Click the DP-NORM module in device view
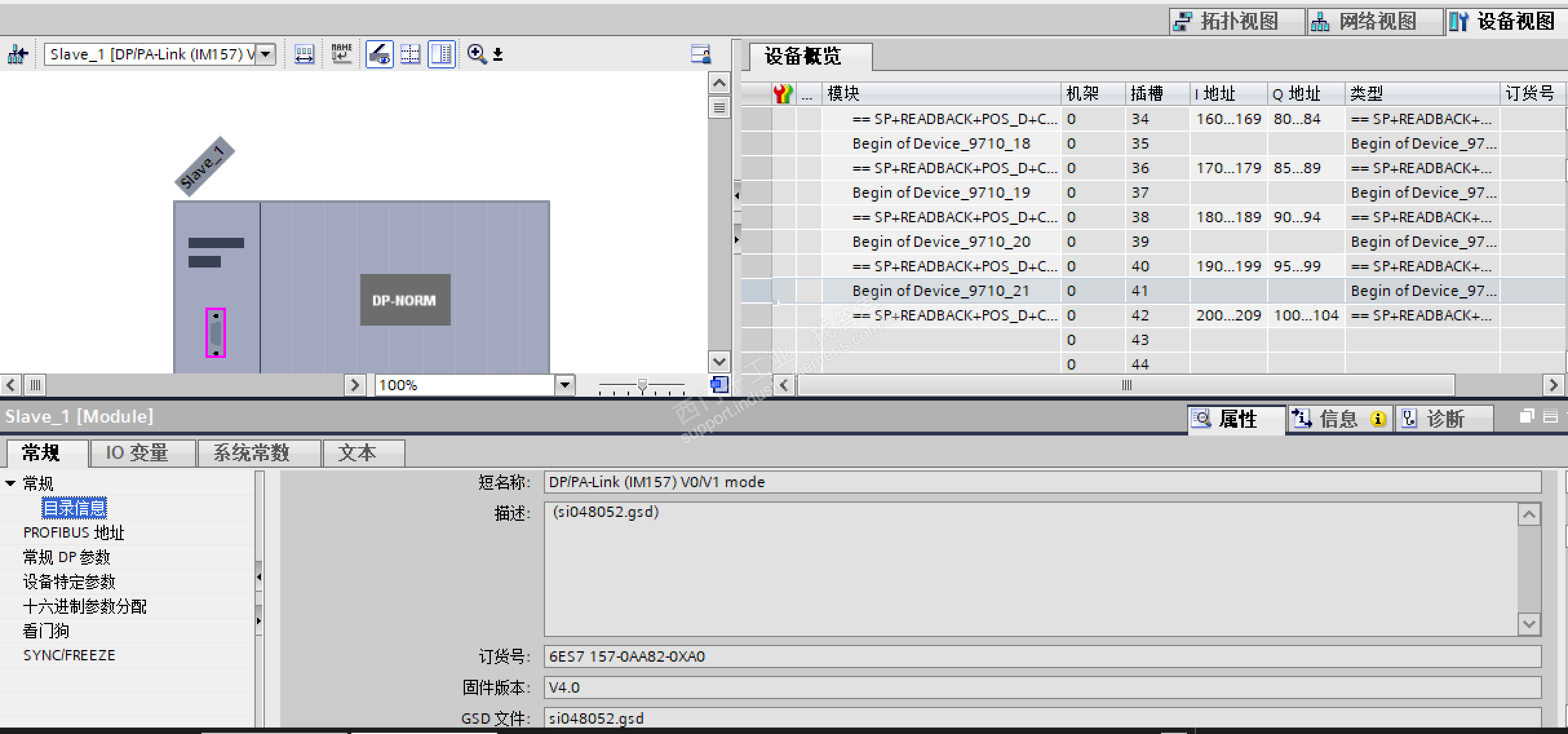This screenshot has width=1568, height=734. 404,300
